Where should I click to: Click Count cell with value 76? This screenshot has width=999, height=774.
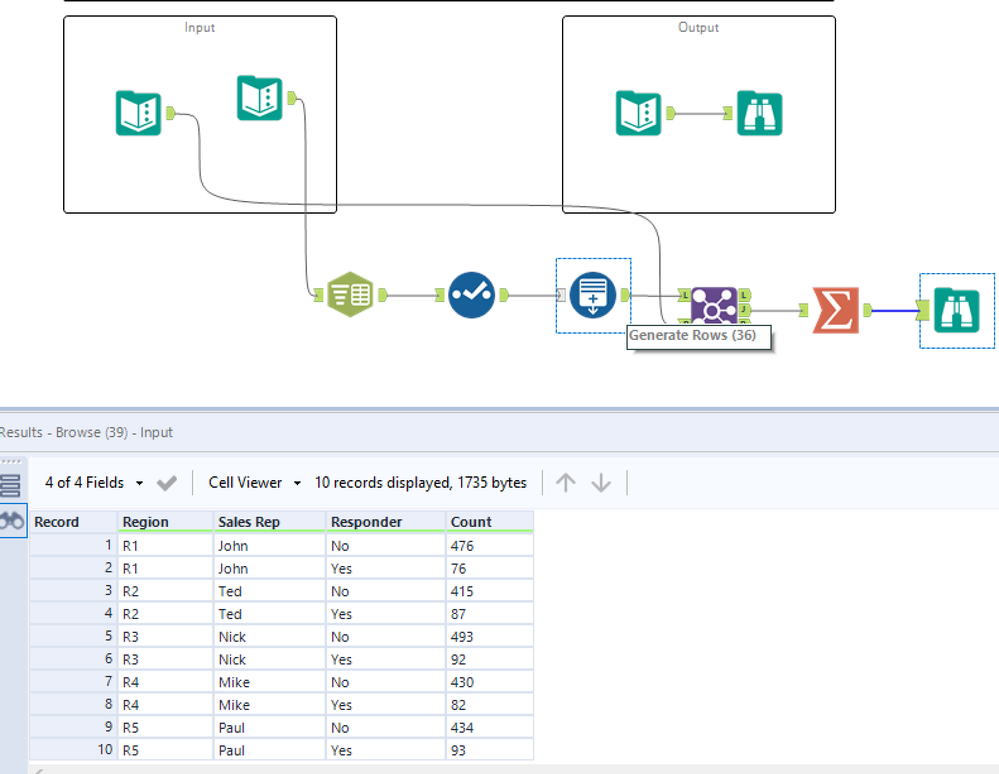(x=490, y=568)
